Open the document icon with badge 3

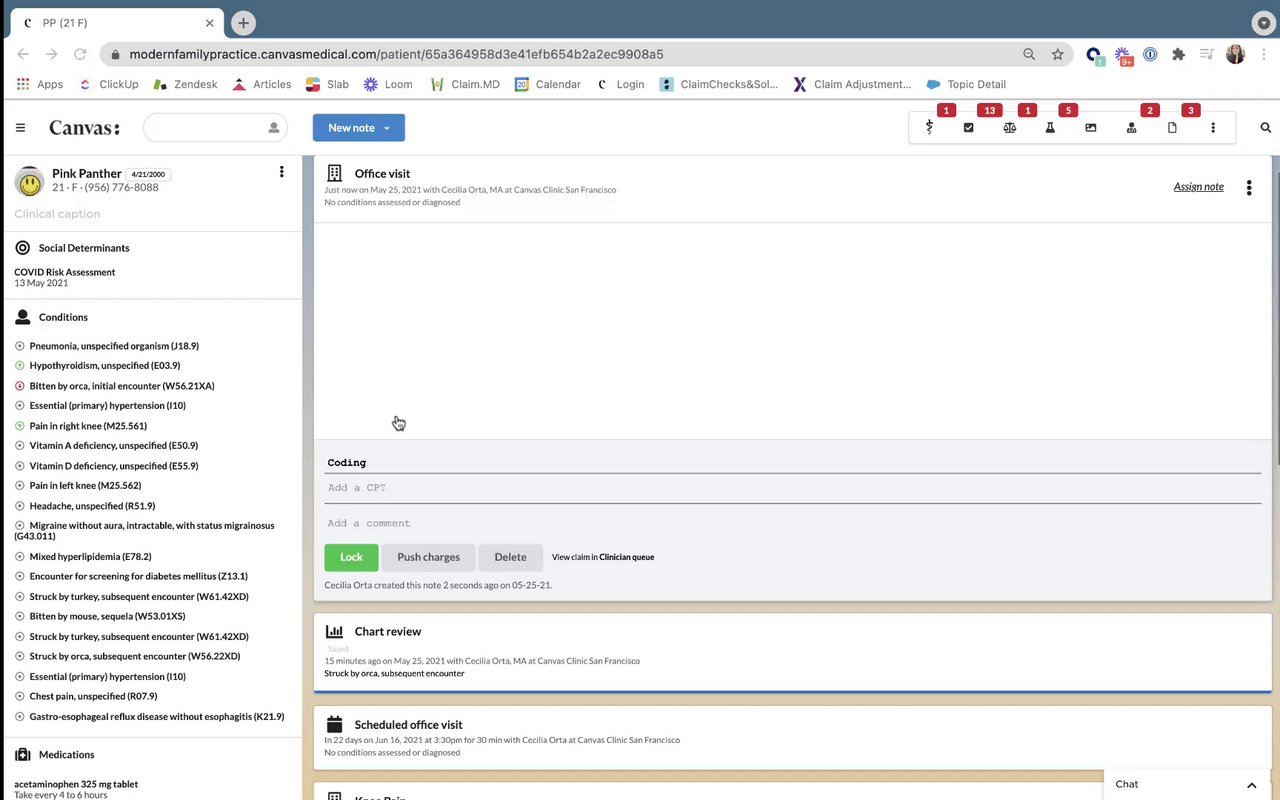pos(1172,128)
